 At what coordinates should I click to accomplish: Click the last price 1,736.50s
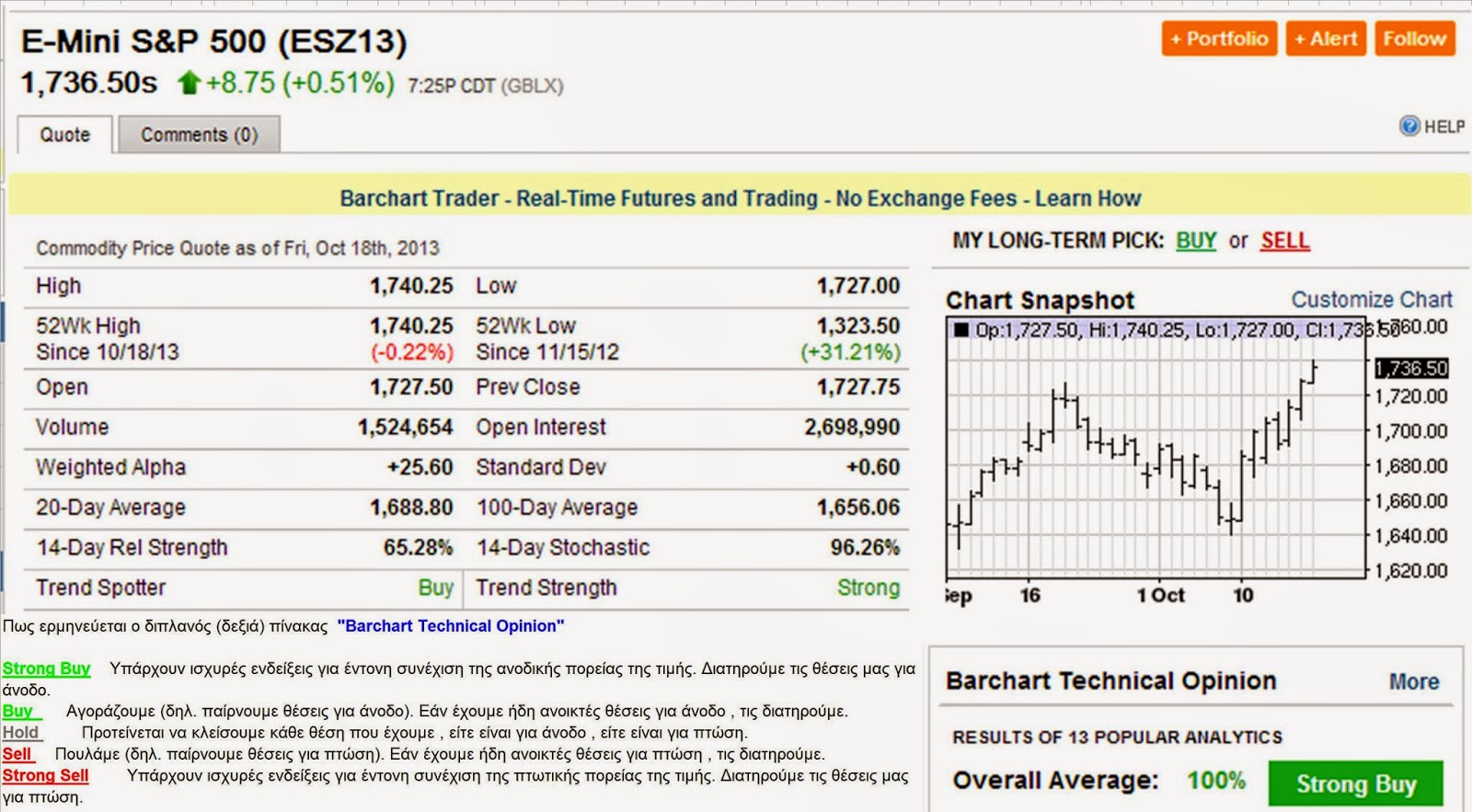89,83
